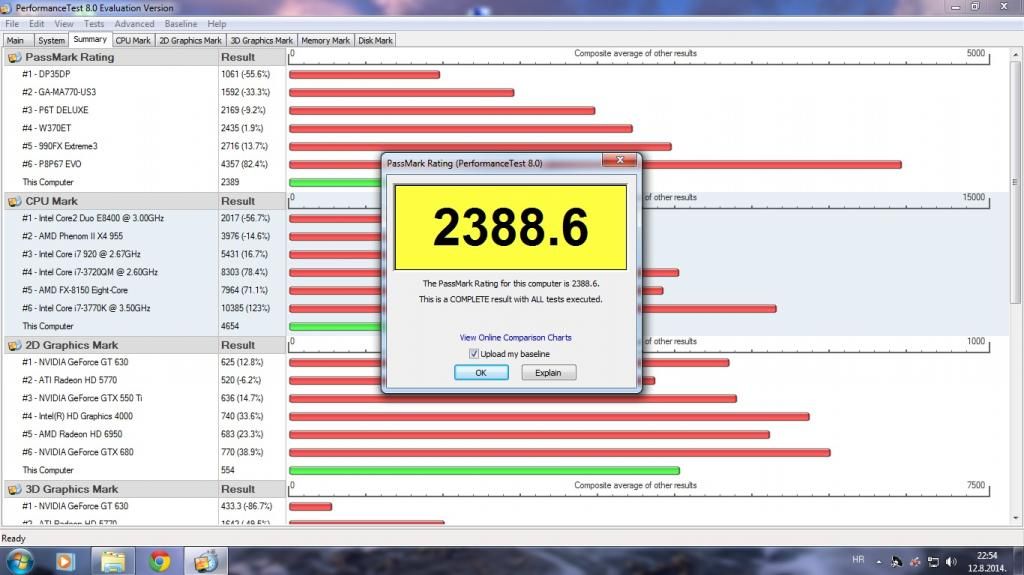Image resolution: width=1024 pixels, height=575 pixels.
Task: Switch to the 3D Graphics Mark tab
Action: (x=261, y=41)
